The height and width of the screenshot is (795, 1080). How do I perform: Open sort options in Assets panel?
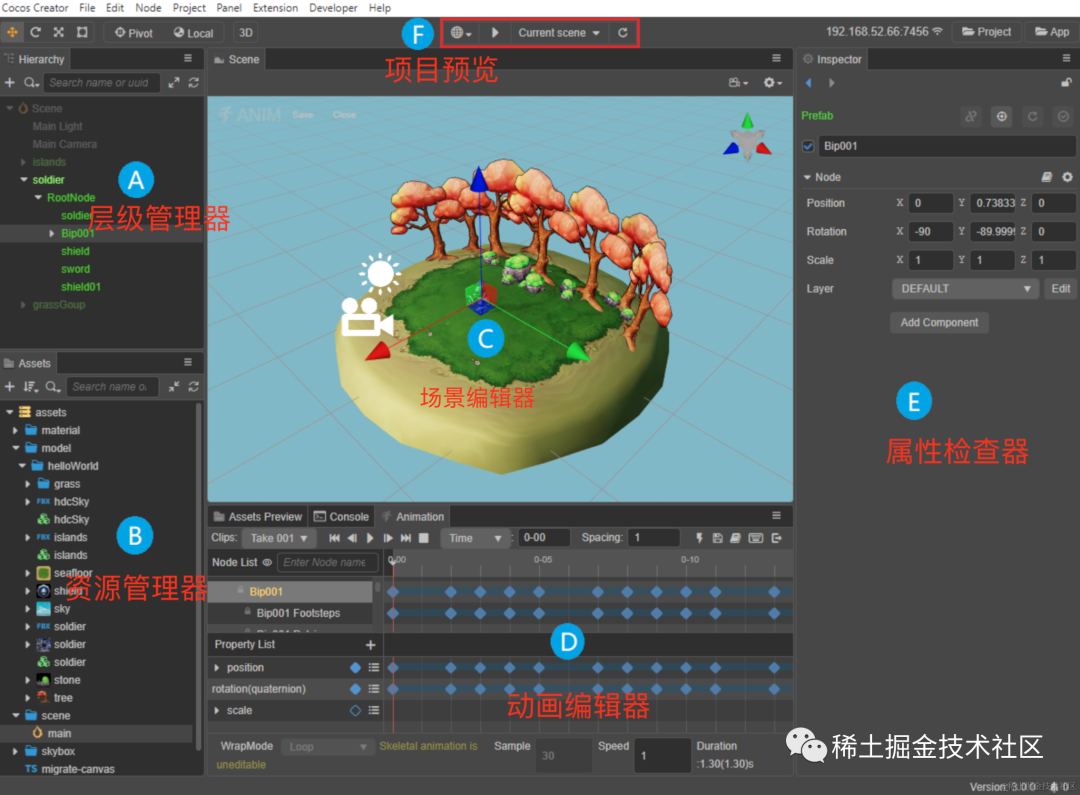[x=31, y=386]
